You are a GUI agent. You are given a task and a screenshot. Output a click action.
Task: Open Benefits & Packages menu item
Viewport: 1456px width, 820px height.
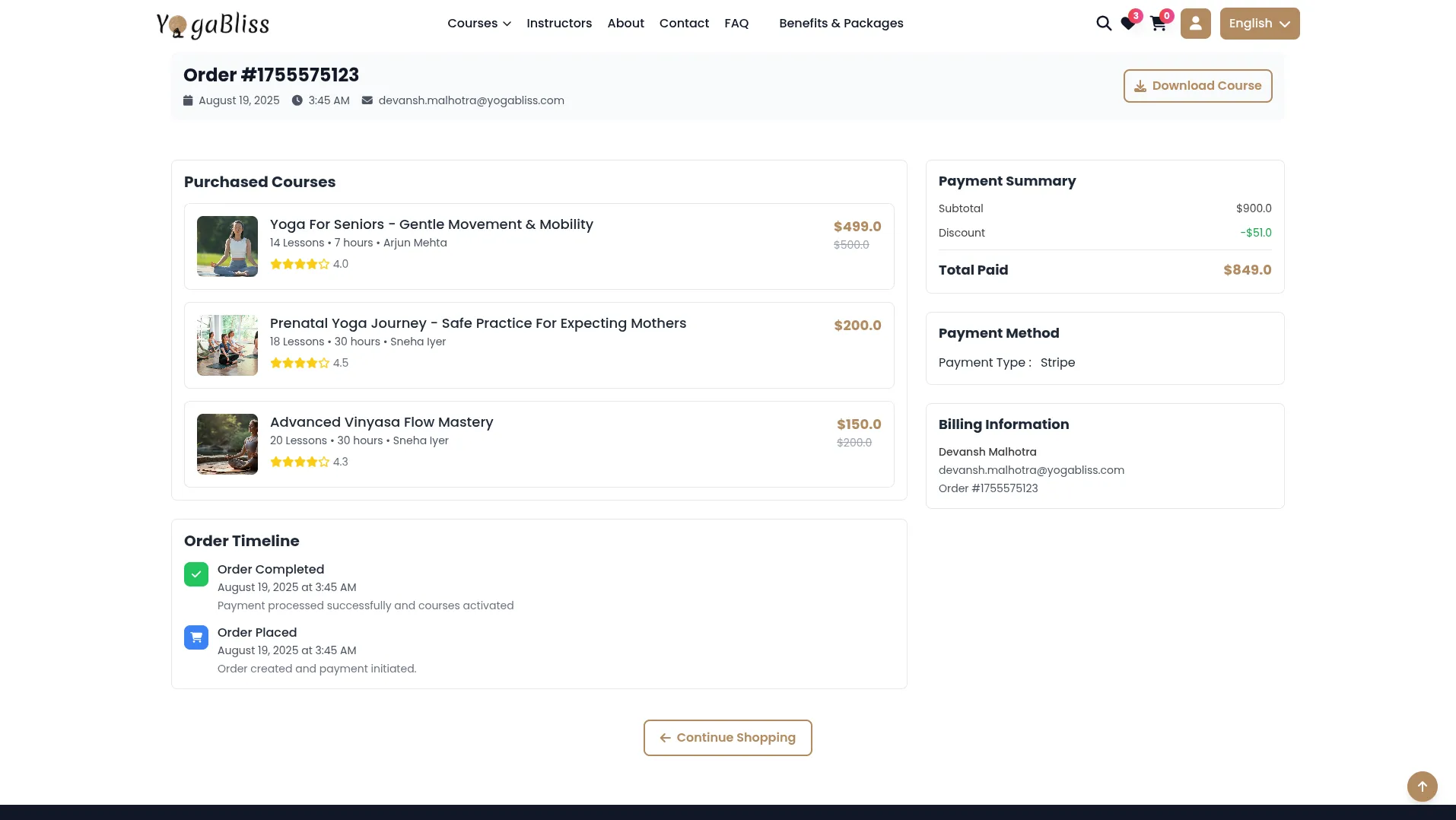(x=841, y=24)
